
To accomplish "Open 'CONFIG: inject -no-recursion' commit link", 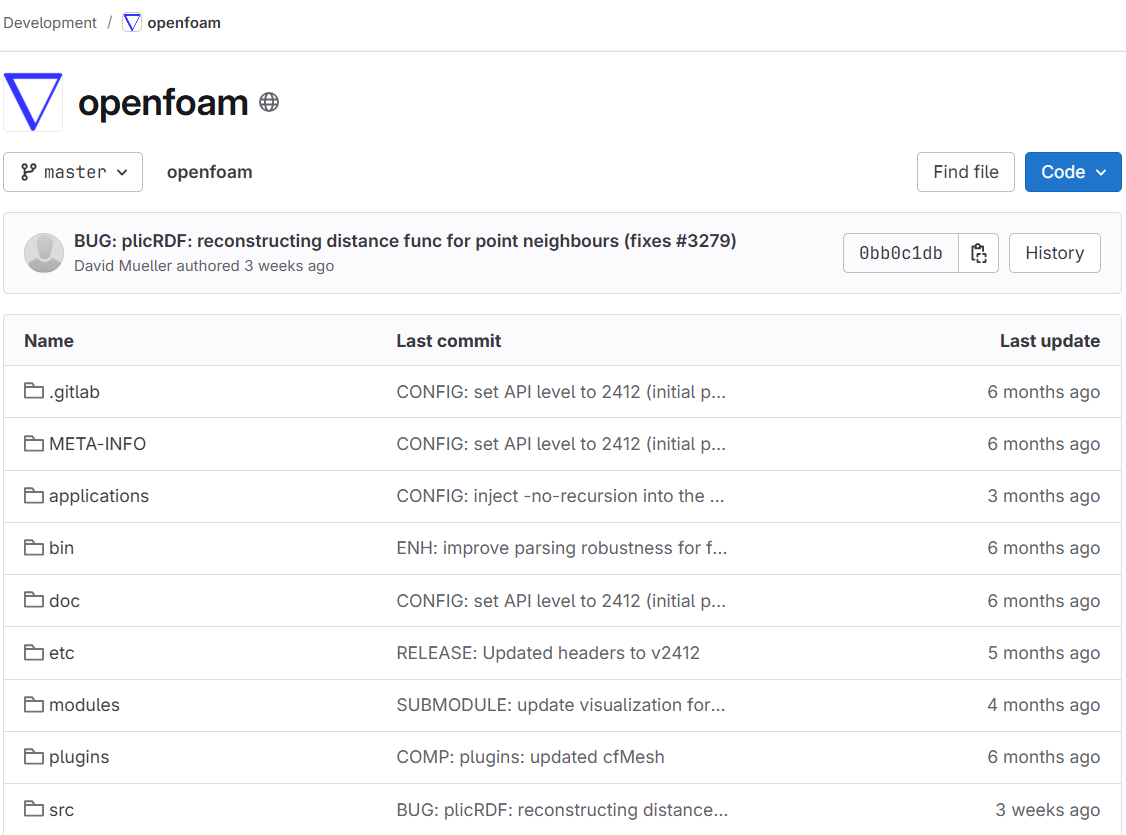I will (x=560, y=496).
